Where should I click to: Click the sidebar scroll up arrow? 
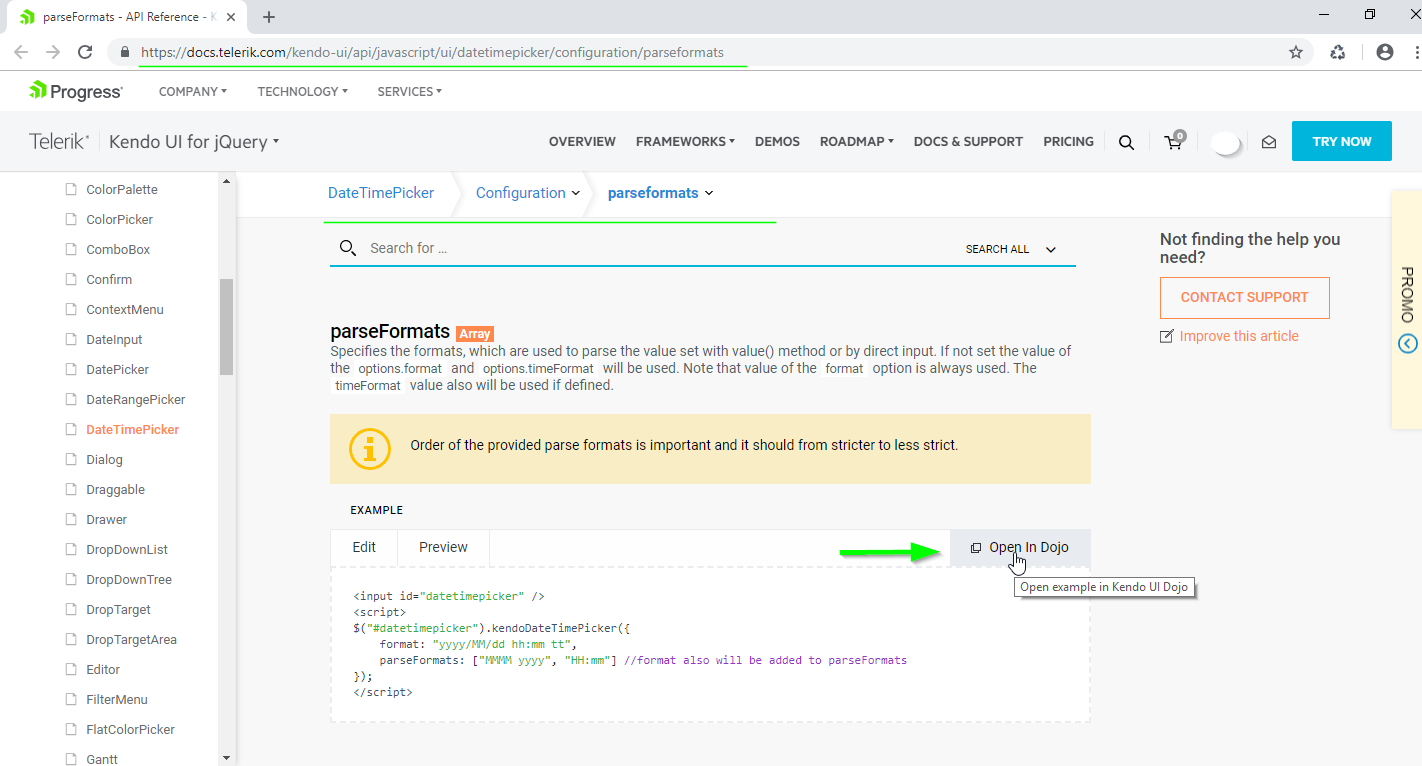227,181
